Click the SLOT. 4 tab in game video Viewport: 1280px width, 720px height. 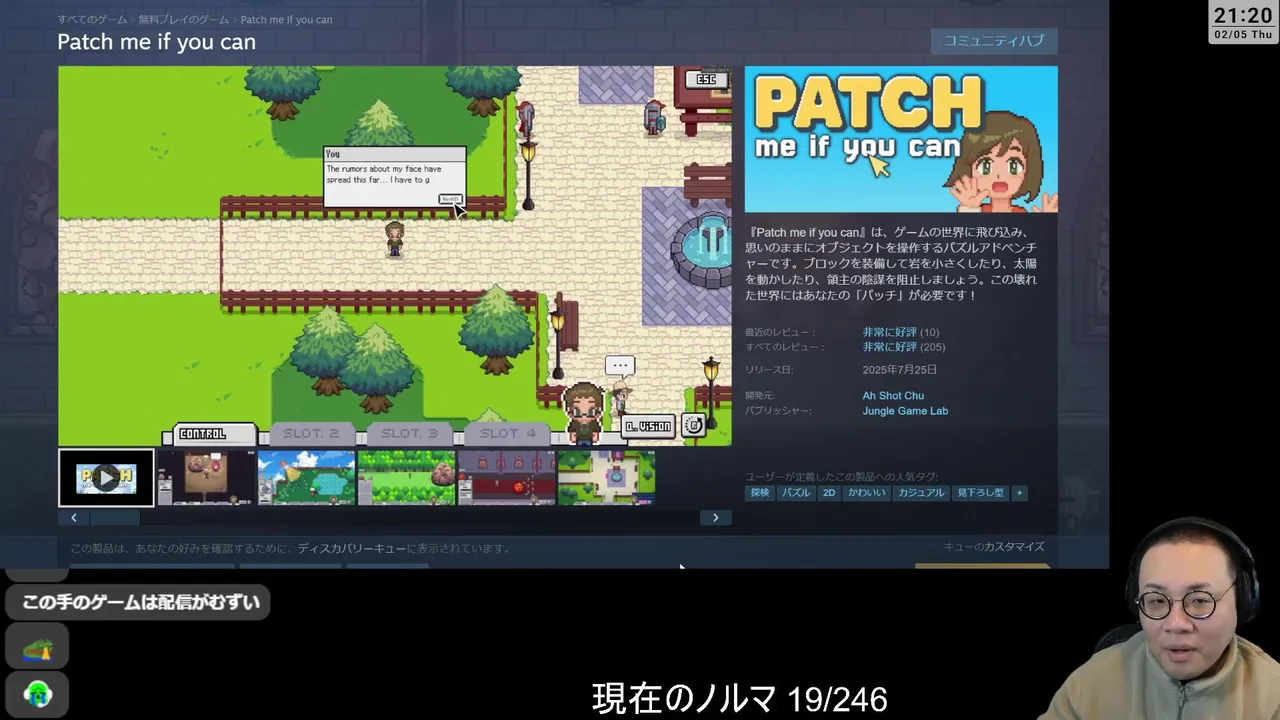[507, 434]
